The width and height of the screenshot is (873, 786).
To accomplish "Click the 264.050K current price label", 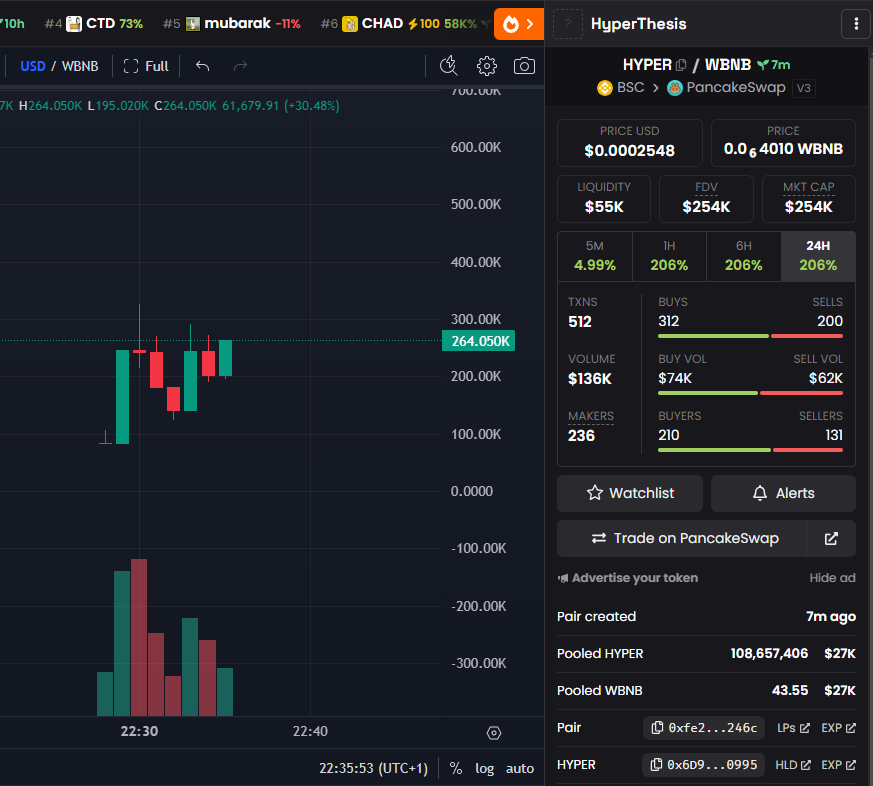I will coord(478,341).
